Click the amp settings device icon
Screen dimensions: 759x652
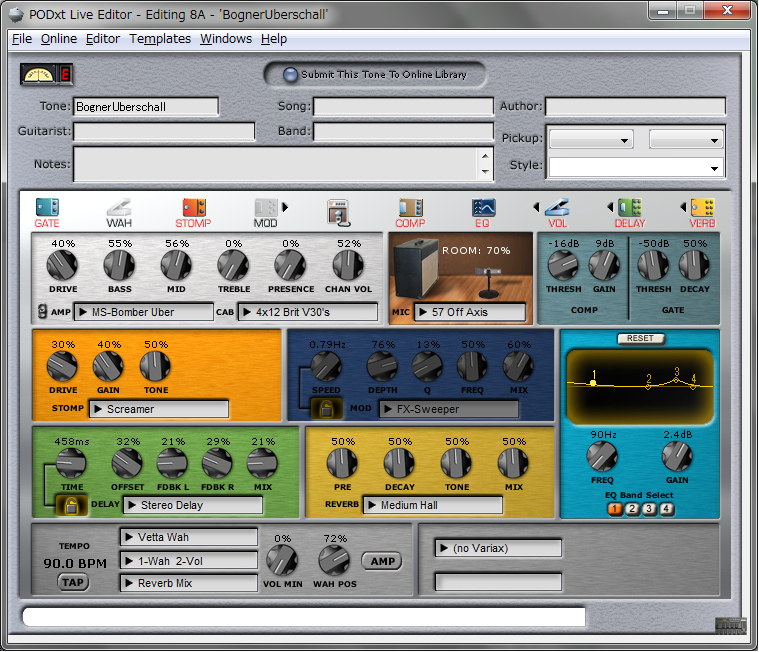click(x=338, y=212)
